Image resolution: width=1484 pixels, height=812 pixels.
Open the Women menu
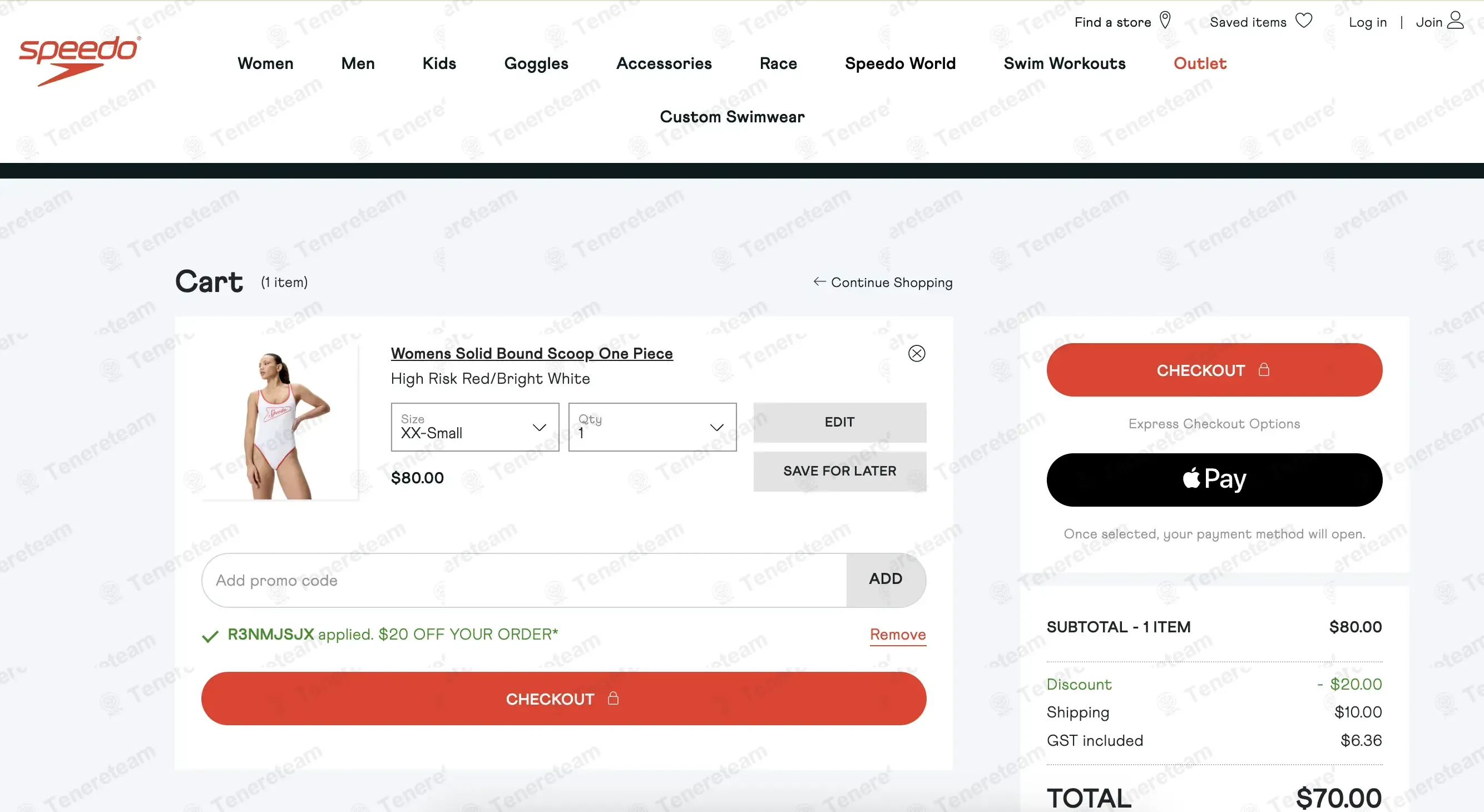pyautogui.click(x=265, y=63)
